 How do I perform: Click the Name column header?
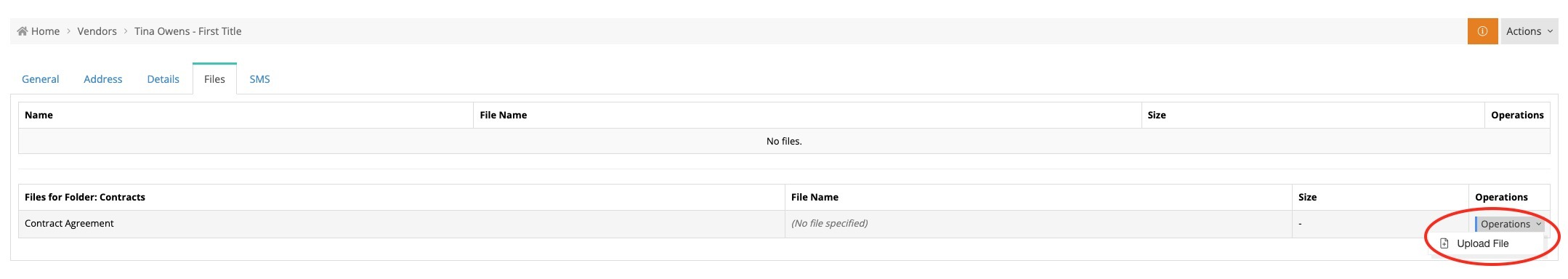39,115
